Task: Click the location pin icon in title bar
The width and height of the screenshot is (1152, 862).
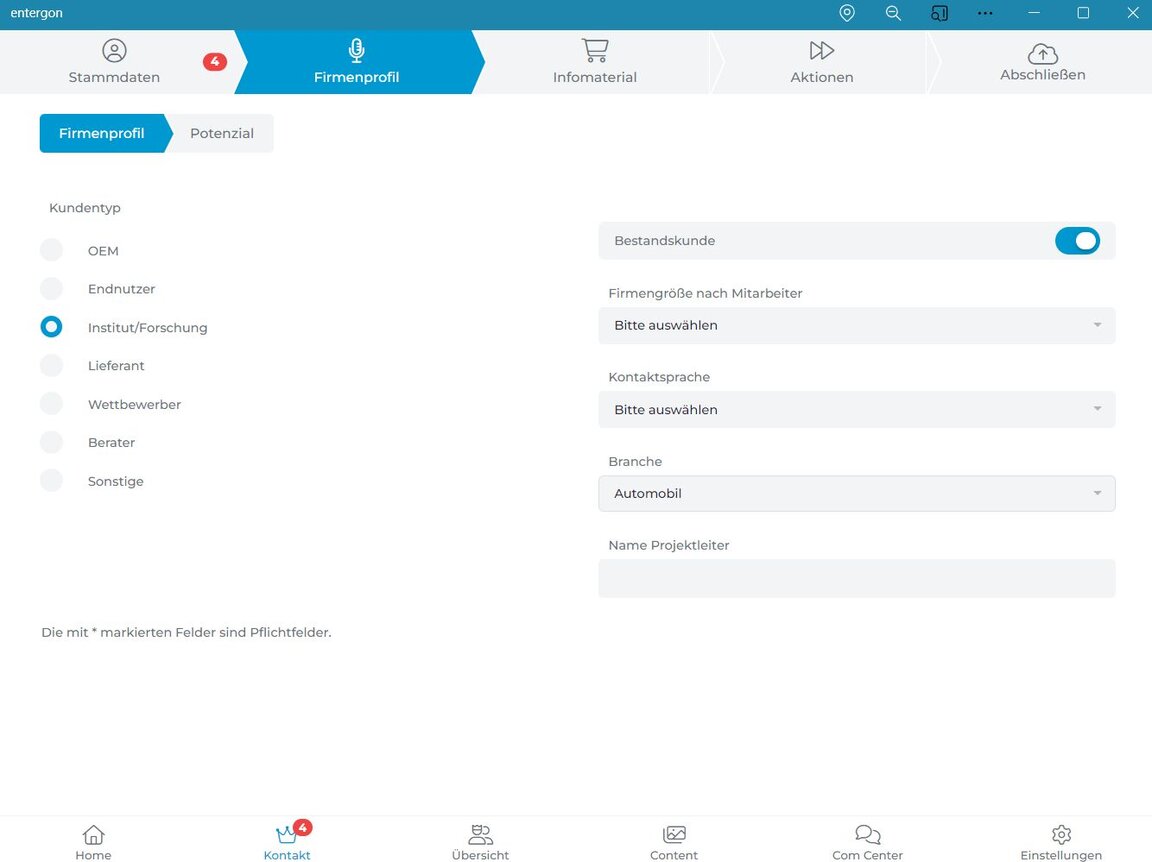Action: (x=847, y=13)
